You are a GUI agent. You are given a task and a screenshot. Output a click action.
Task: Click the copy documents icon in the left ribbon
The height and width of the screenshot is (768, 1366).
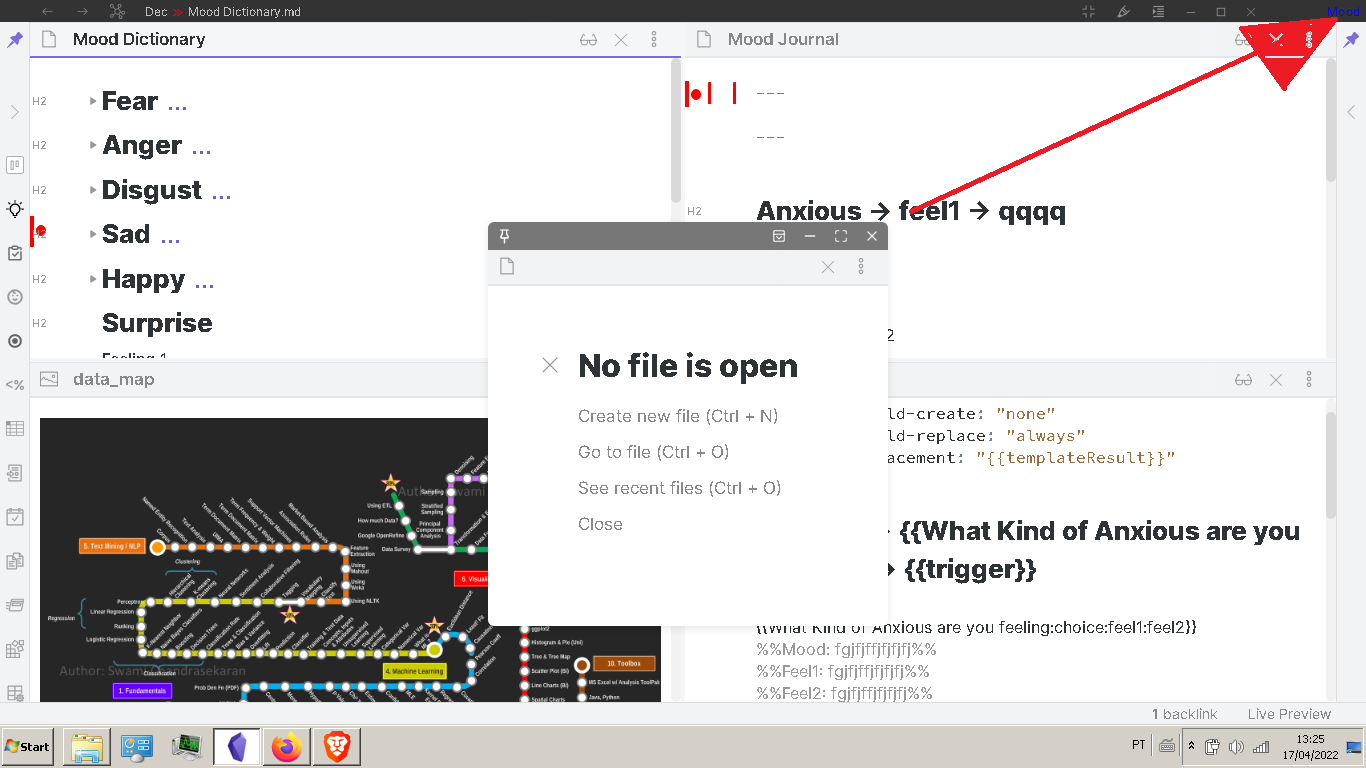14,560
